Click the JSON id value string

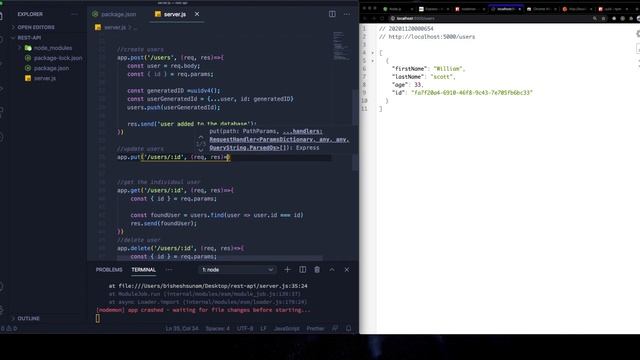click(x=472, y=93)
